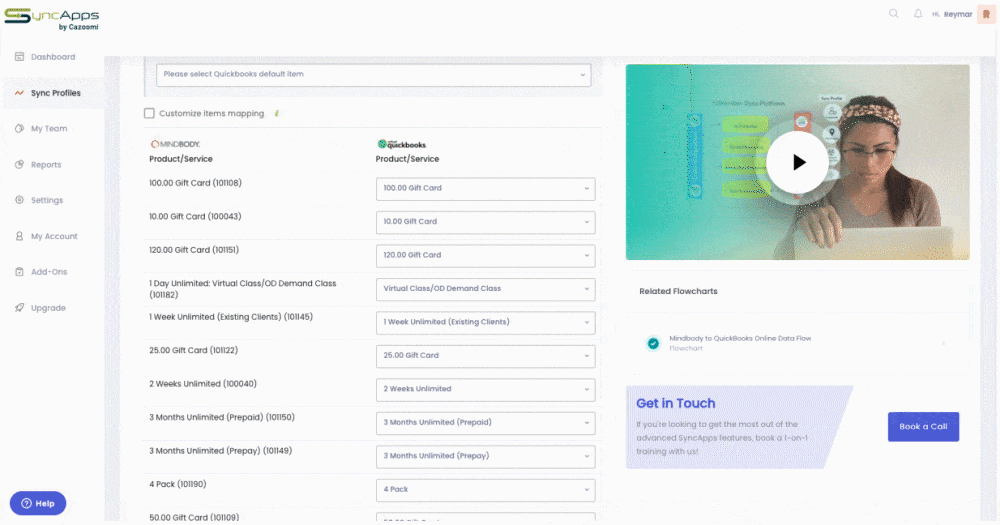1000x525 pixels.
Task: Click the Dashboard sidebar icon
Action: 19,57
